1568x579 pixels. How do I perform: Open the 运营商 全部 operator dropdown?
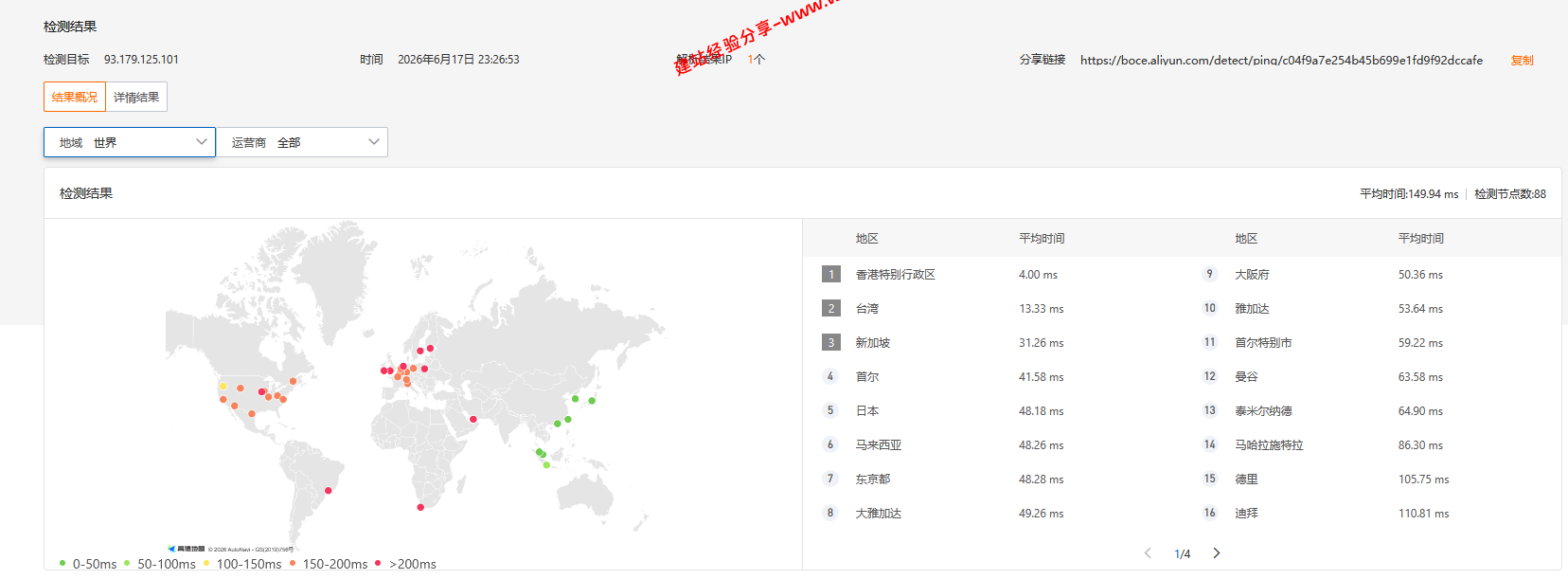(x=302, y=142)
